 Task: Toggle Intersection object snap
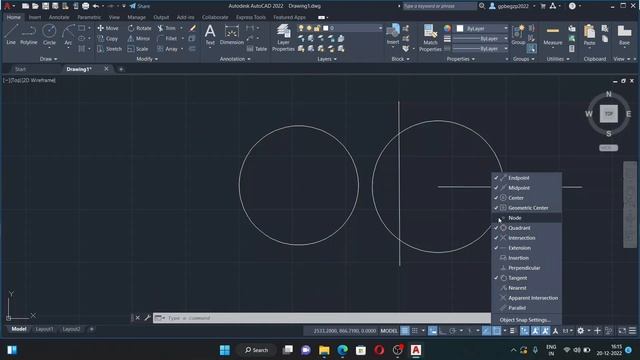(527, 238)
